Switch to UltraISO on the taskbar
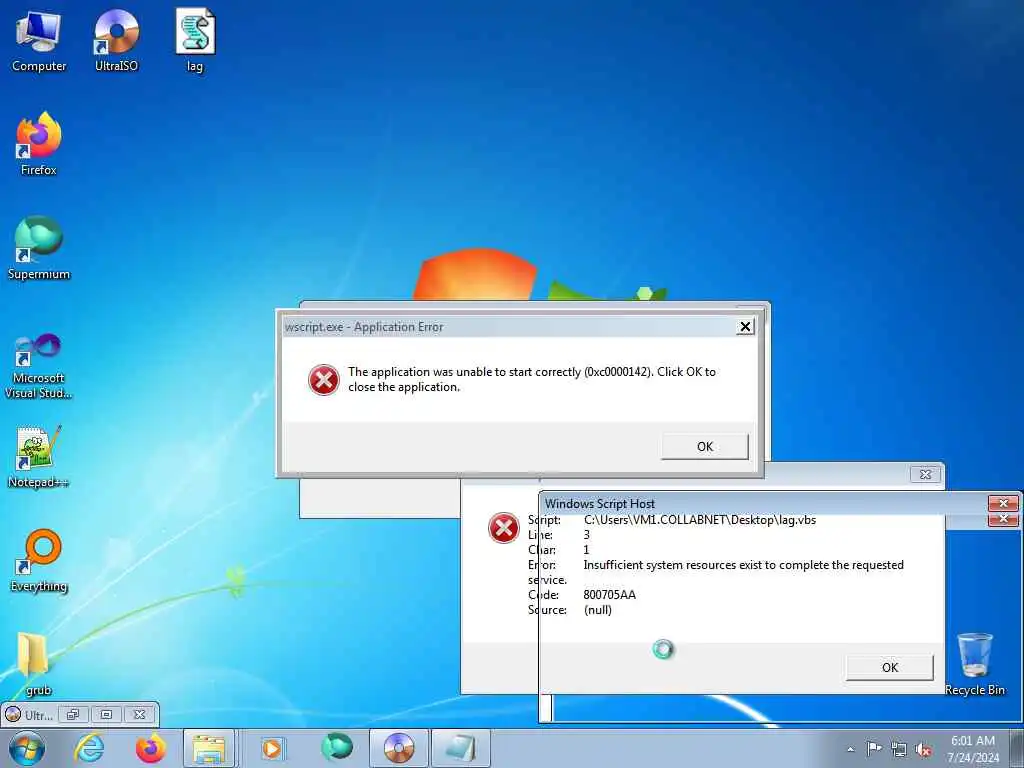 [398, 748]
